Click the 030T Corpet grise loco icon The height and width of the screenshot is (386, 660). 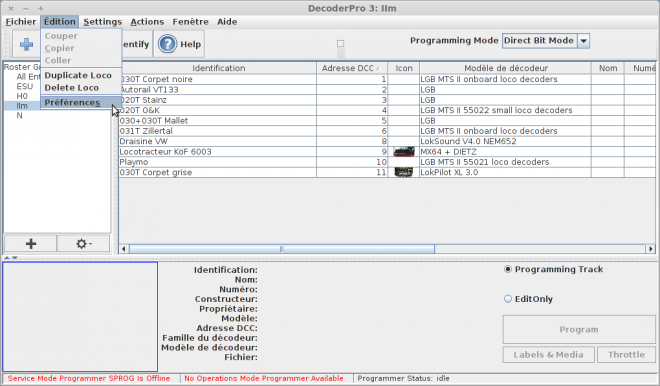[404, 172]
